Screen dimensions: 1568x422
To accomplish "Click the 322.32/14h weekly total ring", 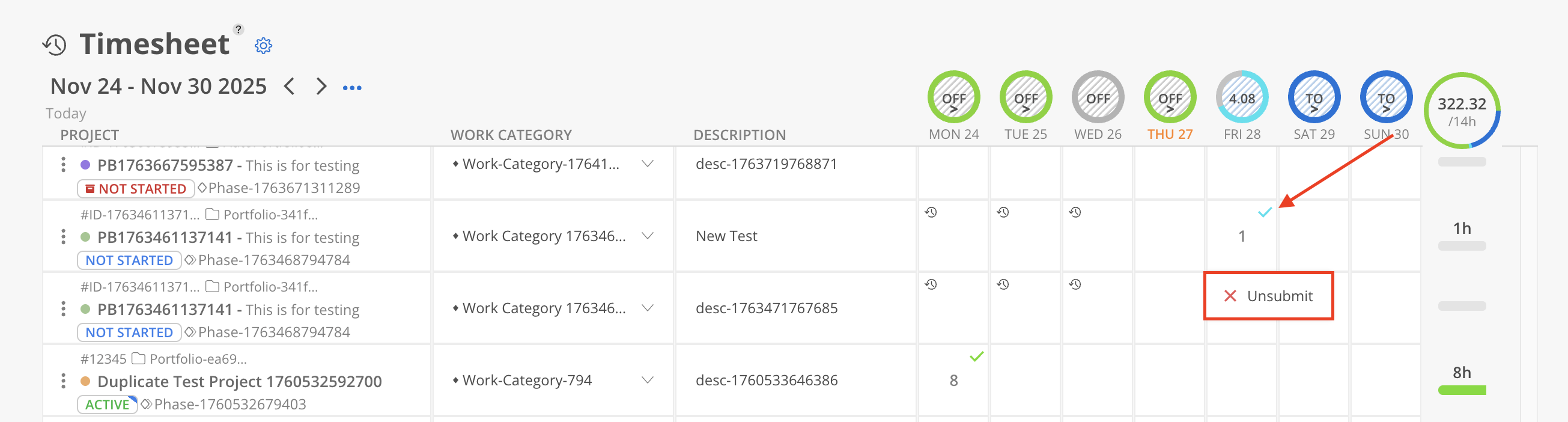I will click(x=1461, y=111).
